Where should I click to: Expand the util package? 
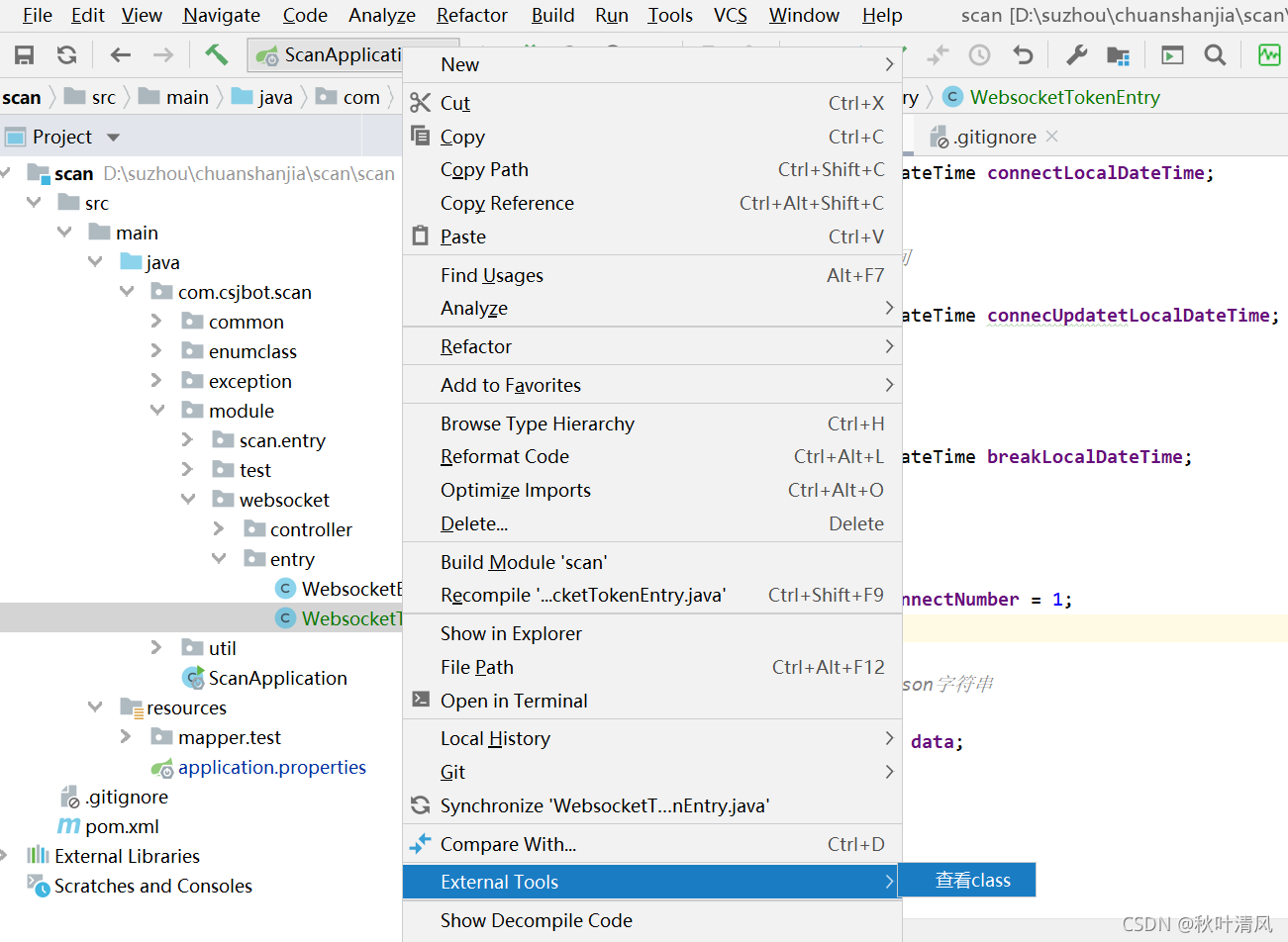coord(156,648)
